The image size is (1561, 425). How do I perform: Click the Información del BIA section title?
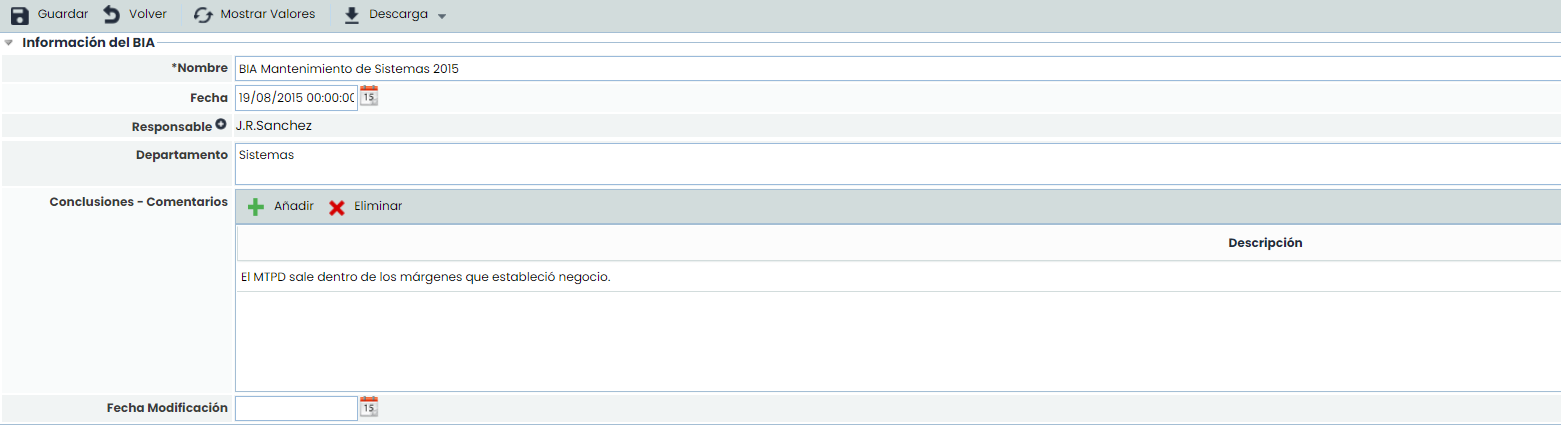(88, 43)
